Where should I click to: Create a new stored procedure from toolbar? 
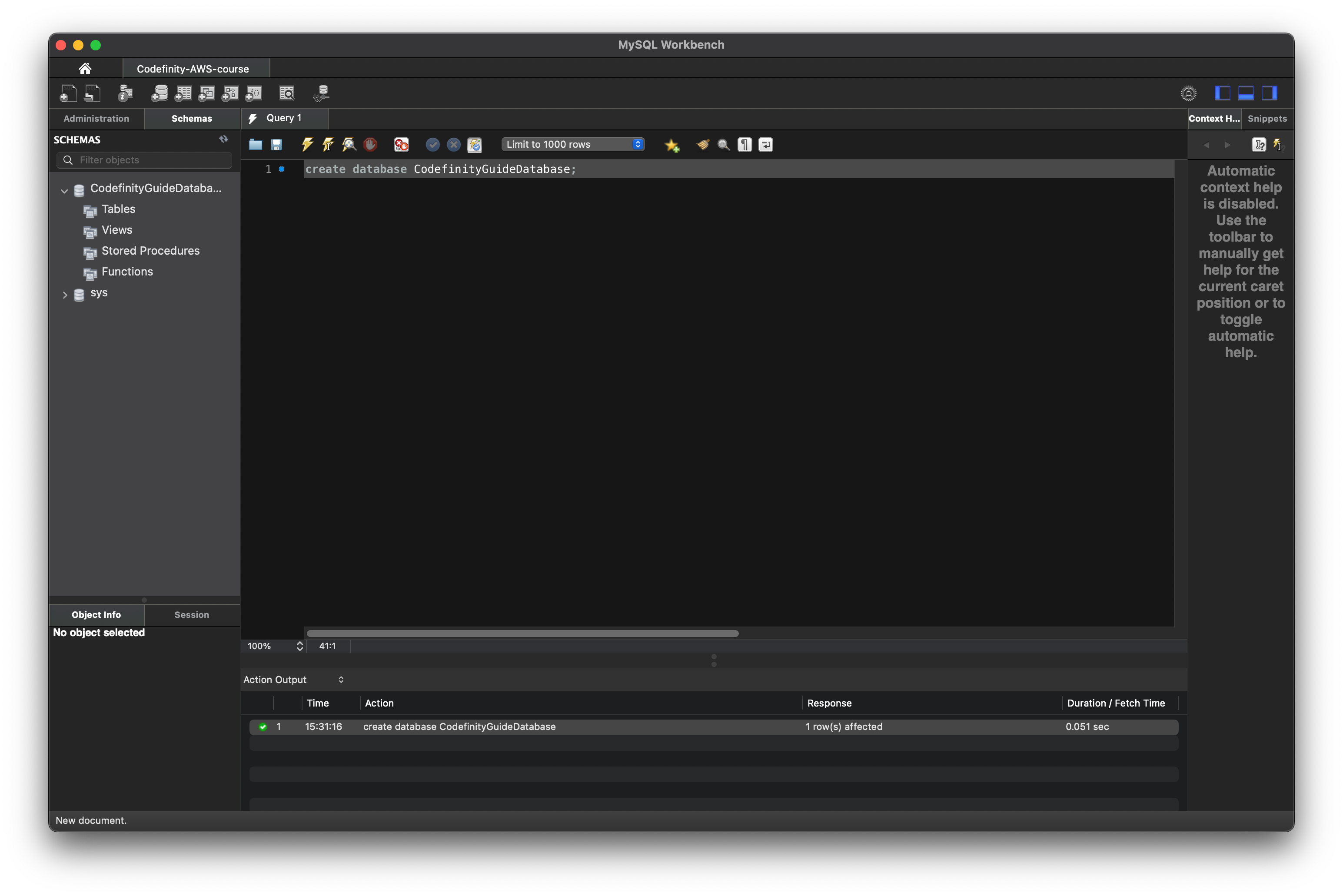[x=230, y=93]
